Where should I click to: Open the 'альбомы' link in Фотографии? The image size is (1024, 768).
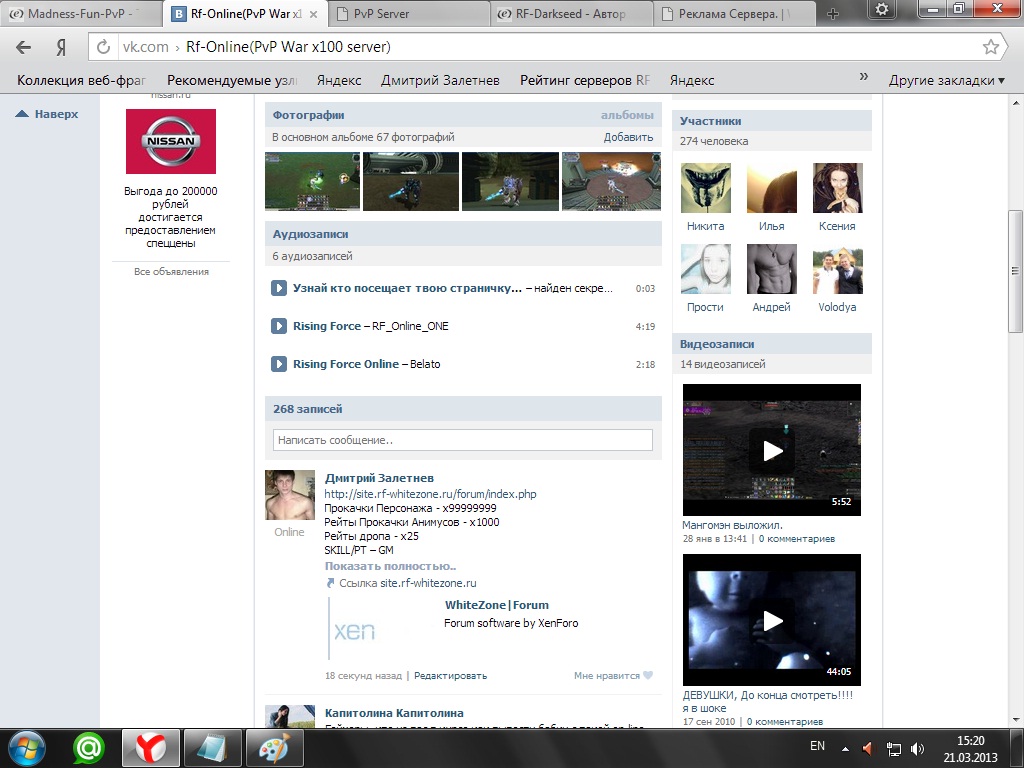[x=627, y=115]
